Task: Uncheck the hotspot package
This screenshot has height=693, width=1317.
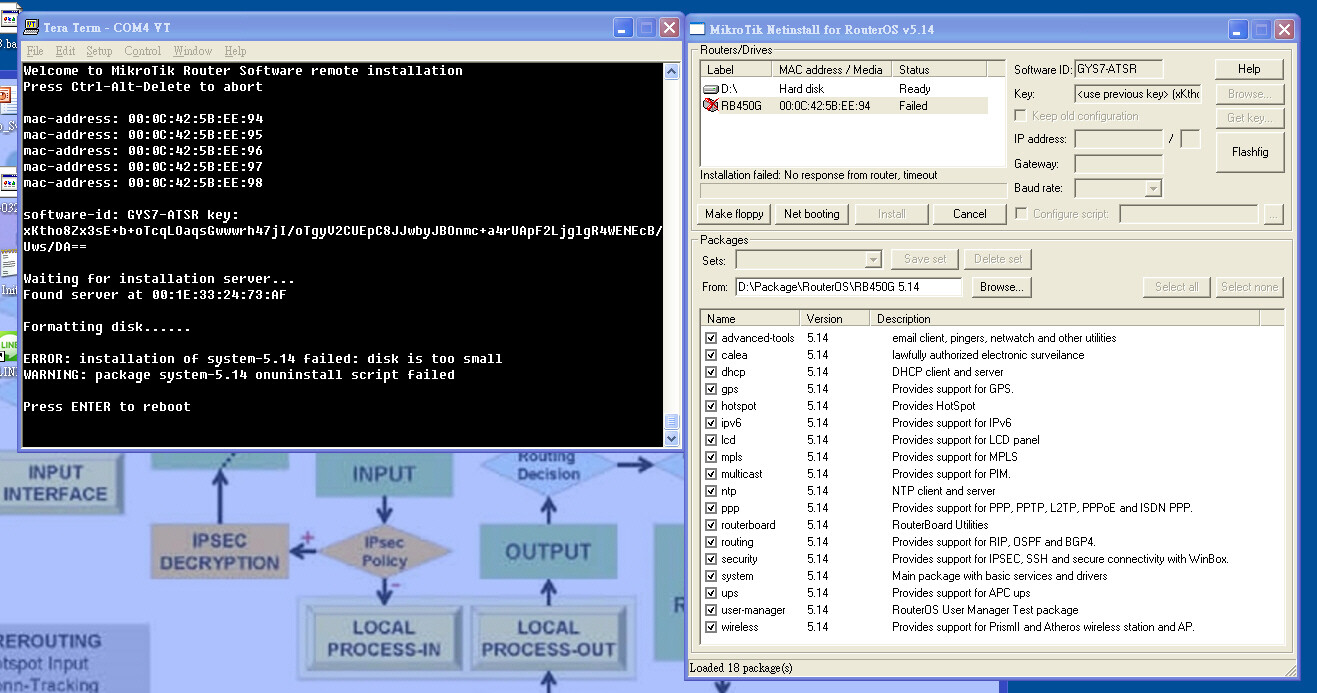Action: click(x=711, y=406)
